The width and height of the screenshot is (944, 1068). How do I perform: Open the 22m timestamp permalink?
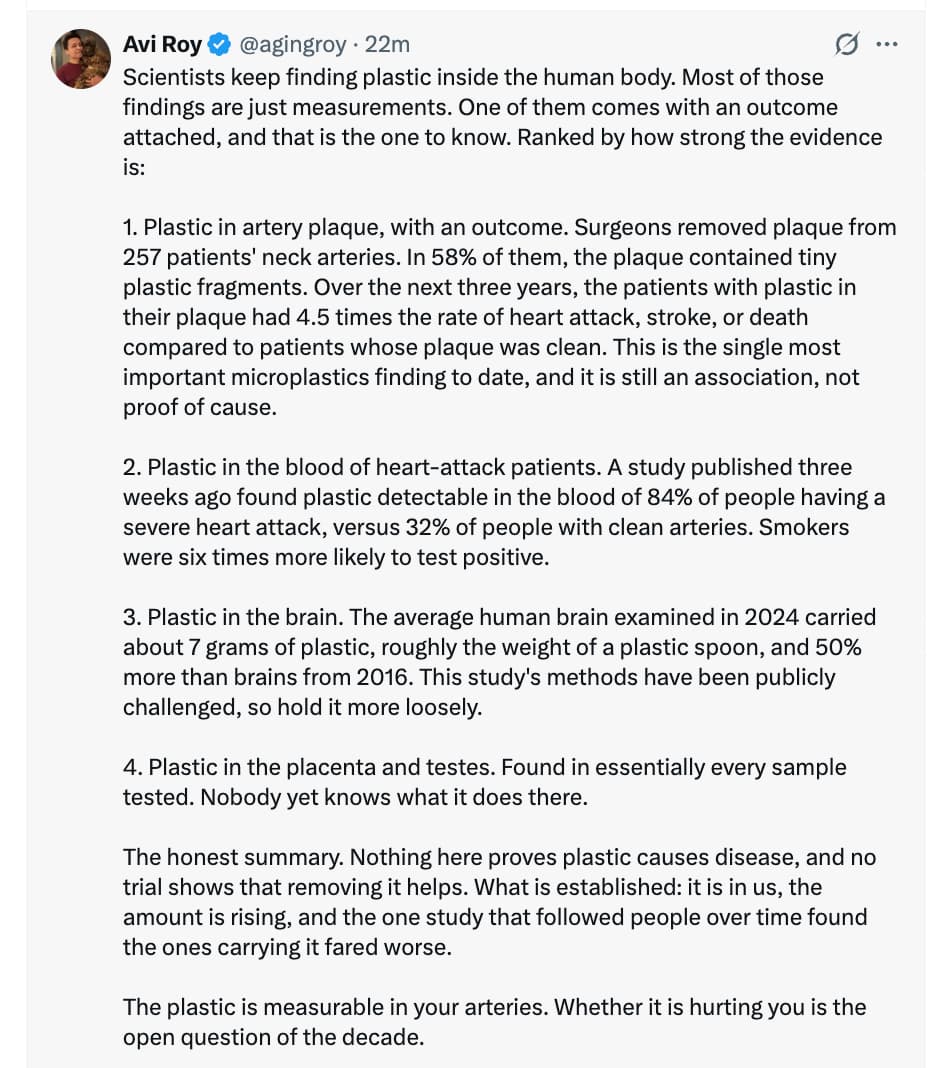(387, 45)
